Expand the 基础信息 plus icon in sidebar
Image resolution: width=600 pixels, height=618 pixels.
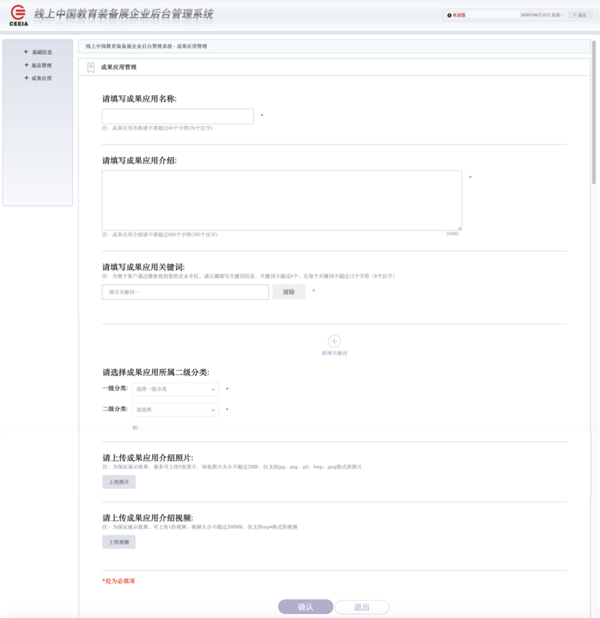pyautogui.click(x=26, y=52)
